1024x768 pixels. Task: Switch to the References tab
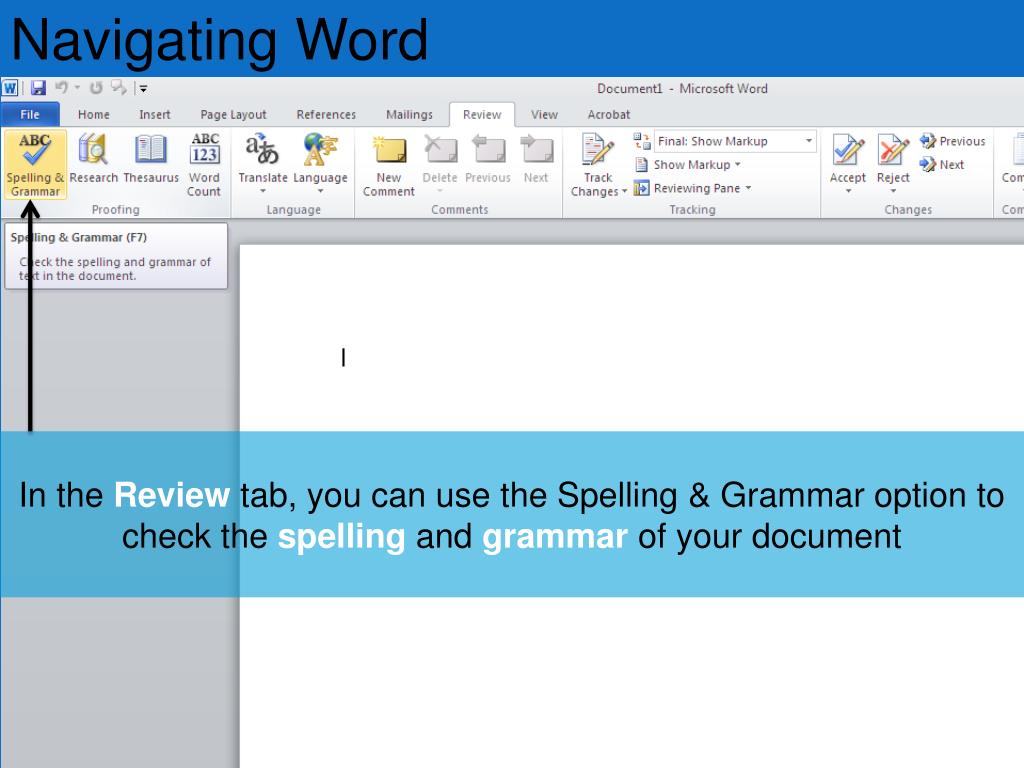pos(326,114)
